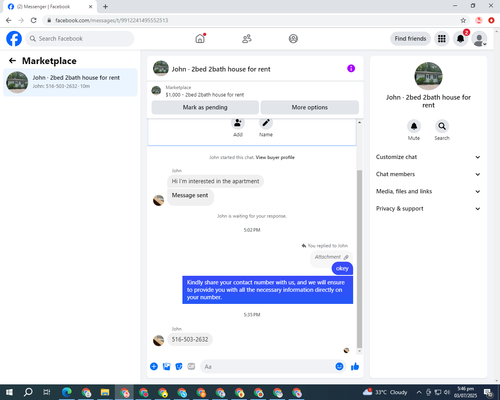Send a thumbs-up like
The width and height of the screenshot is (500, 400).
point(355,367)
